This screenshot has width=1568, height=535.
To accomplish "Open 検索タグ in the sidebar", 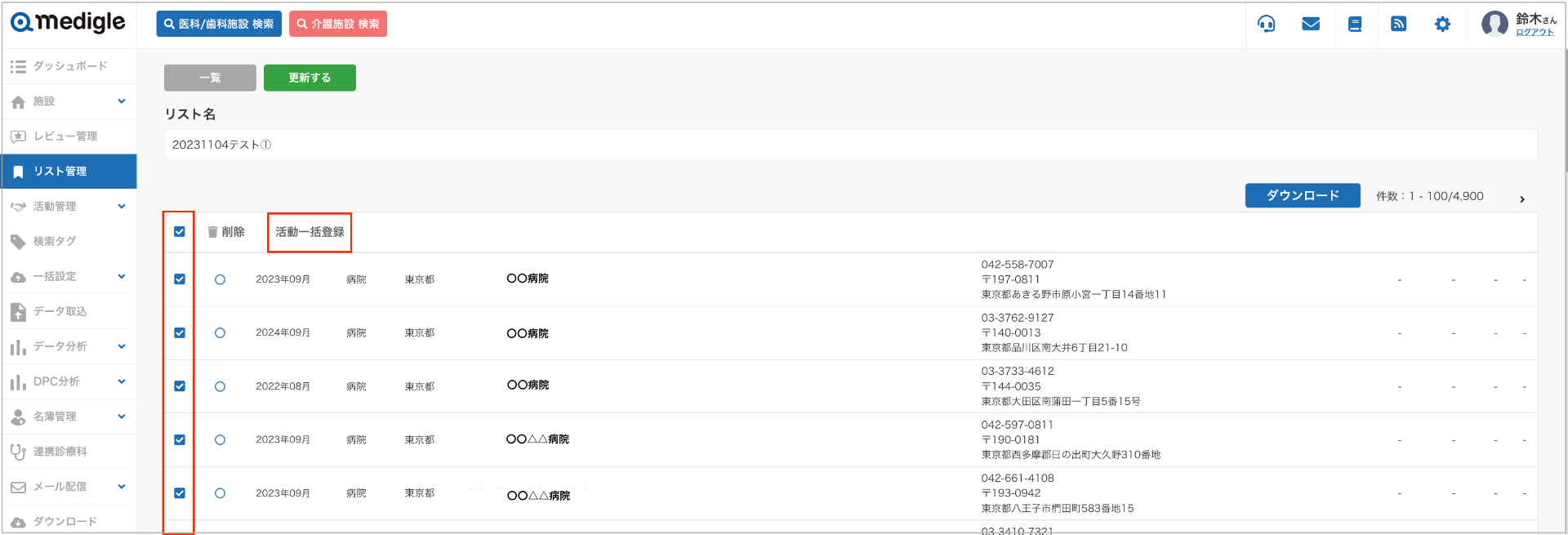I will pyautogui.click(x=69, y=242).
